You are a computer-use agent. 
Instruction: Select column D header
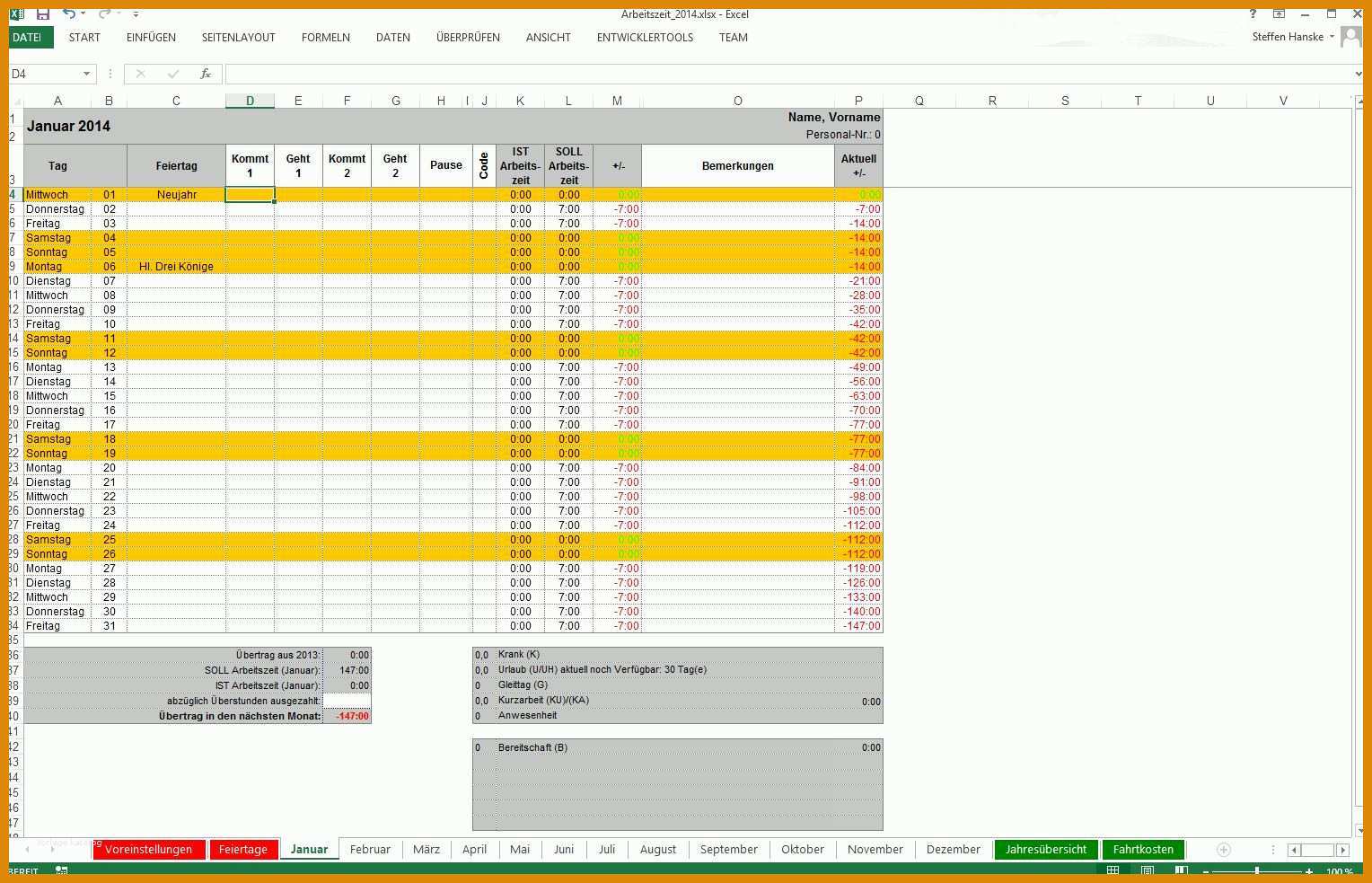250,101
